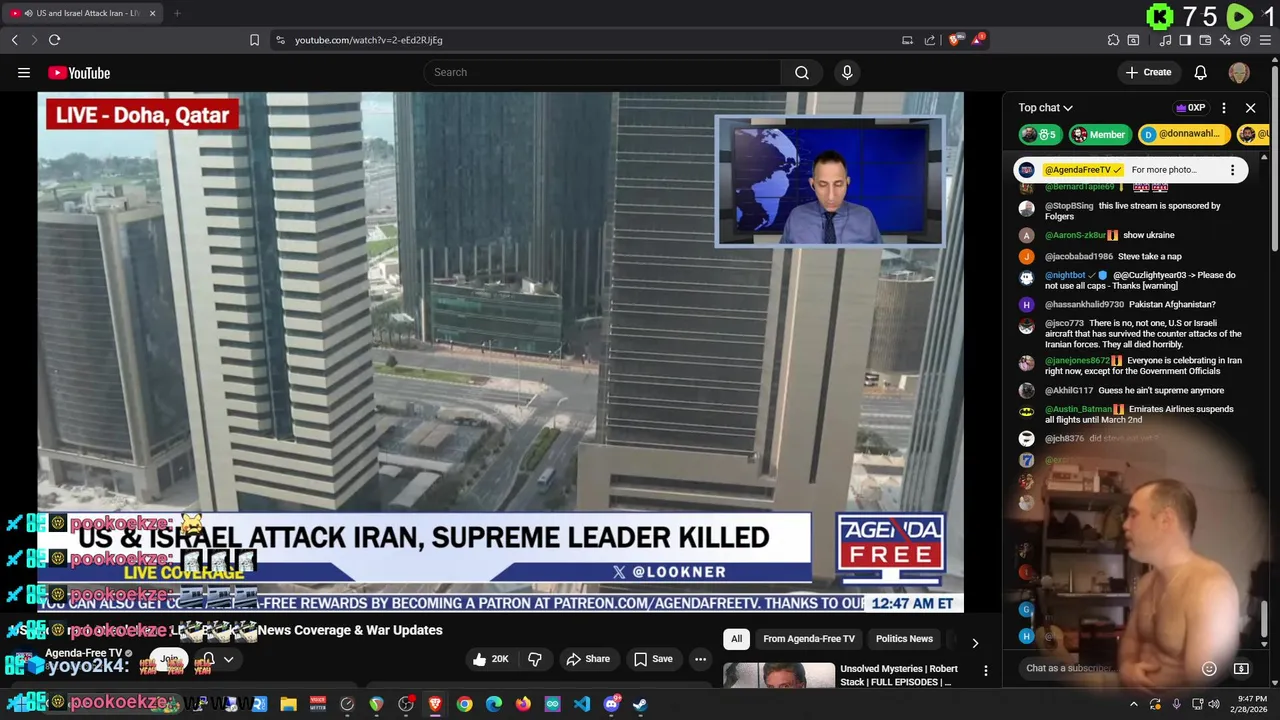
Task: Open a new browser tab
Action: click(x=177, y=13)
